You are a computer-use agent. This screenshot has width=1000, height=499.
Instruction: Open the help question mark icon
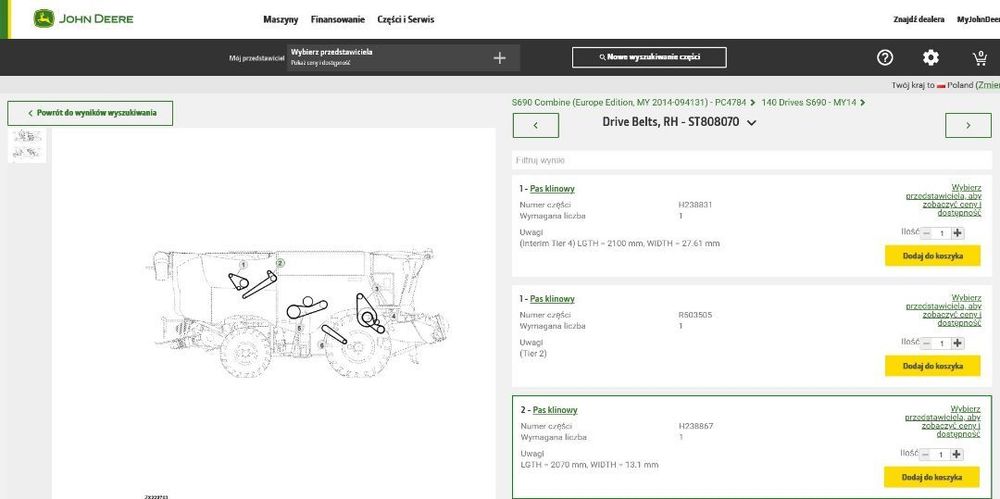(885, 58)
